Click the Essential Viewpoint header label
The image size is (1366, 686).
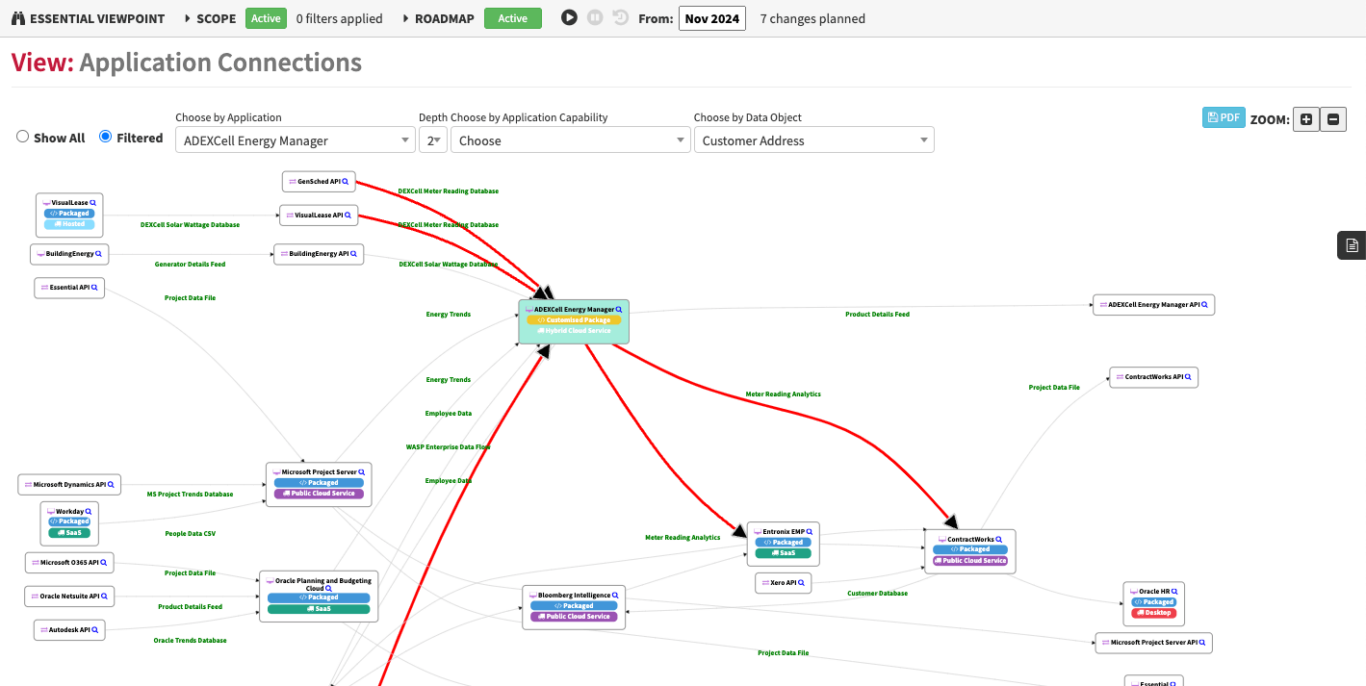click(x=97, y=18)
